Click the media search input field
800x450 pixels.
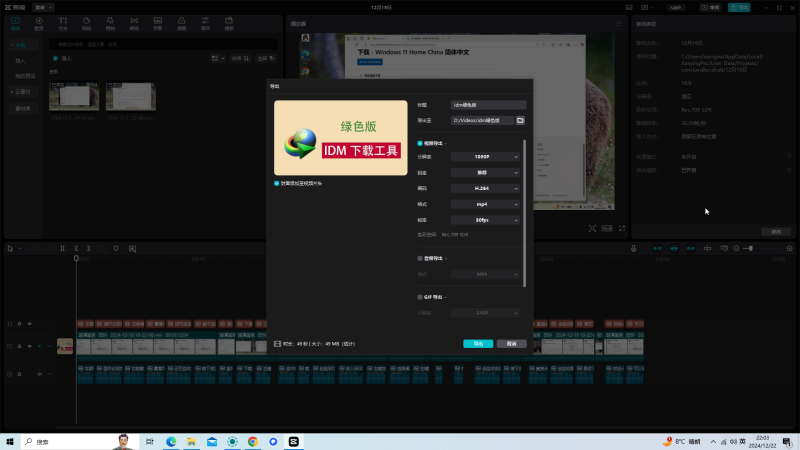coord(163,44)
